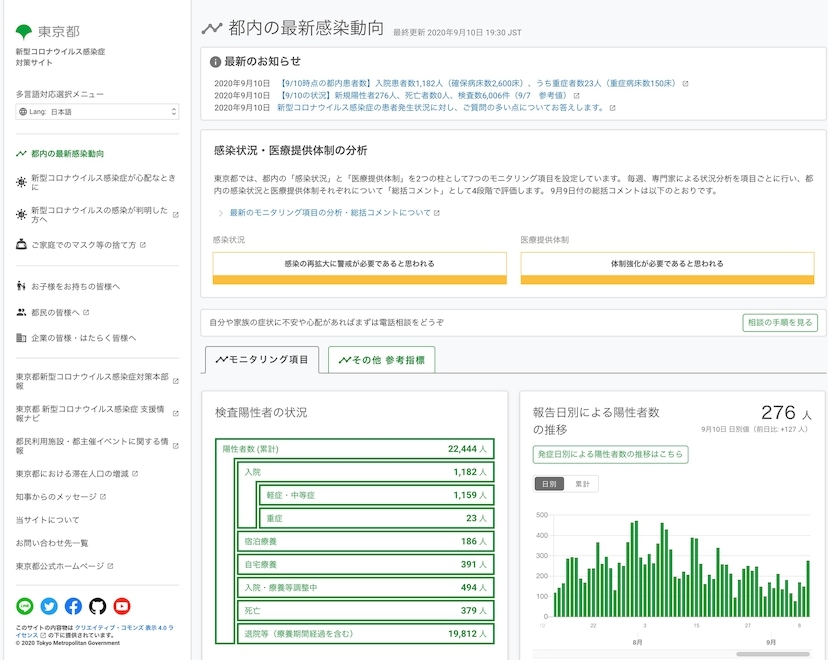The image size is (828, 660).
Task: Click the 死亡 379人 row
Action: pos(365,610)
